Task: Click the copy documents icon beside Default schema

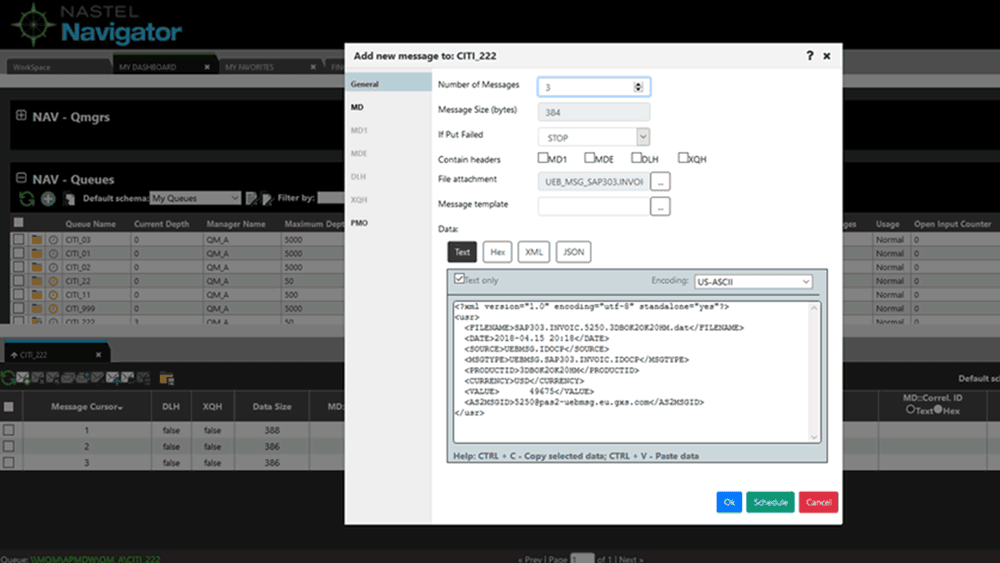Action: coord(70,199)
